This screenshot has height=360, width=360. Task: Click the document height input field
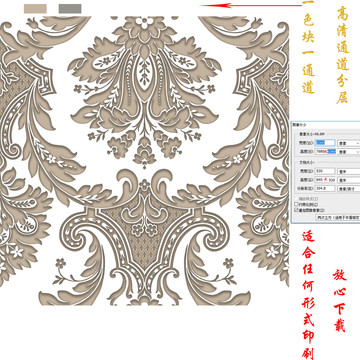click(325, 180)
